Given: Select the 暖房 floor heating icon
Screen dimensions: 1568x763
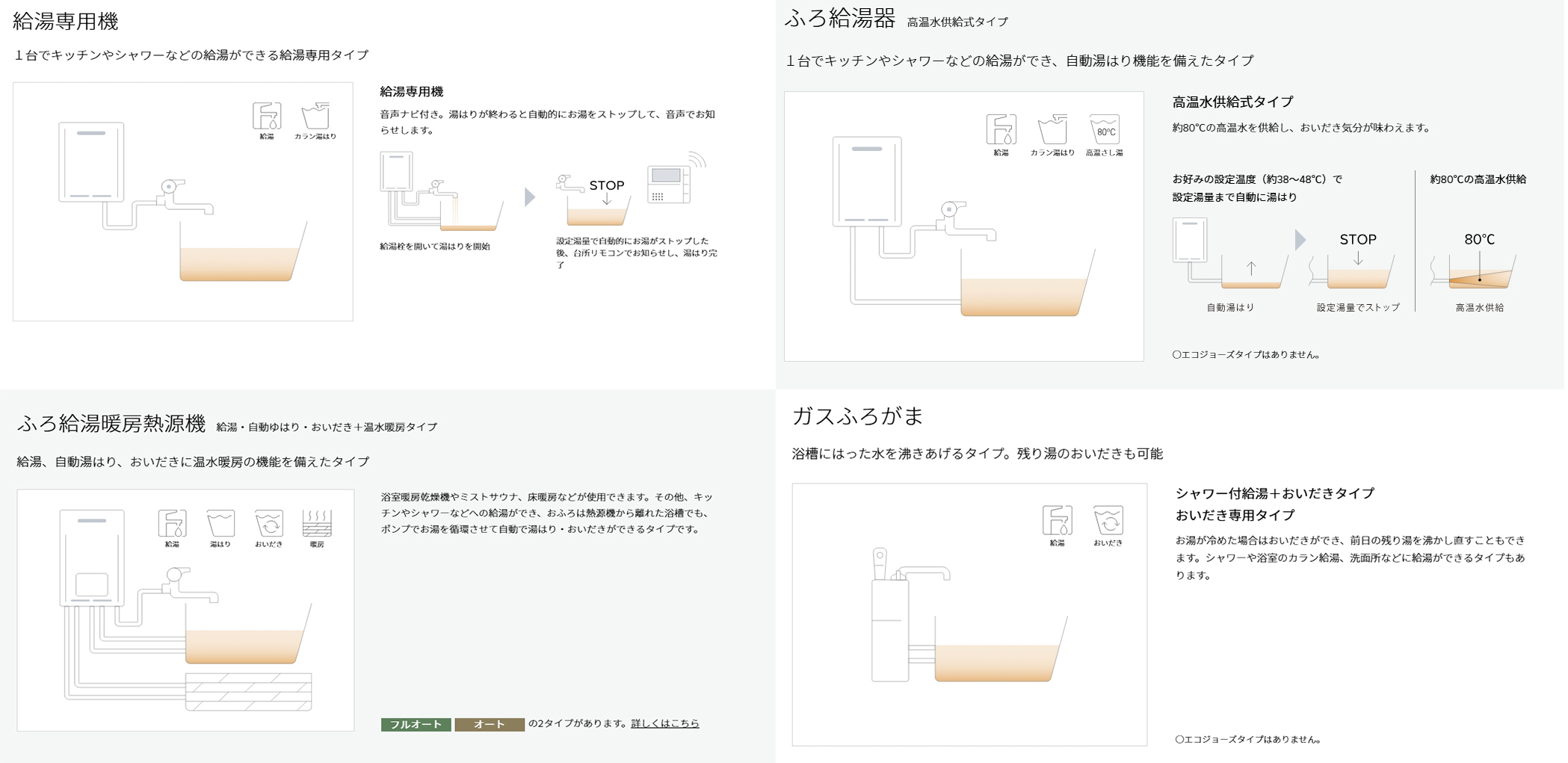Looking at the screenshot, I should pyautogui.click(x=317, y=524).
